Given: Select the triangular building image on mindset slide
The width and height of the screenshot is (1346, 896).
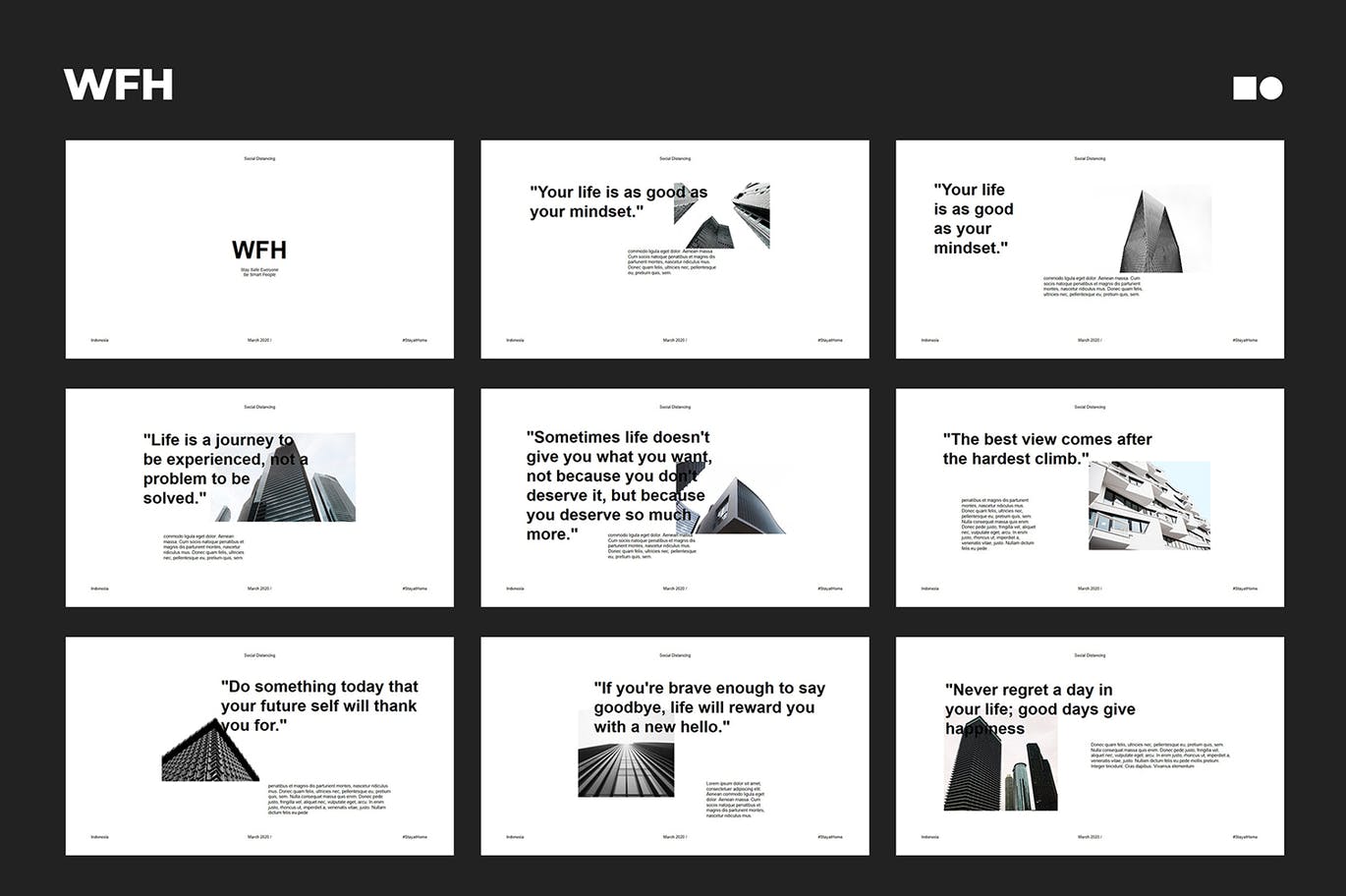Looking at the screenshot, I should 1165,230.
